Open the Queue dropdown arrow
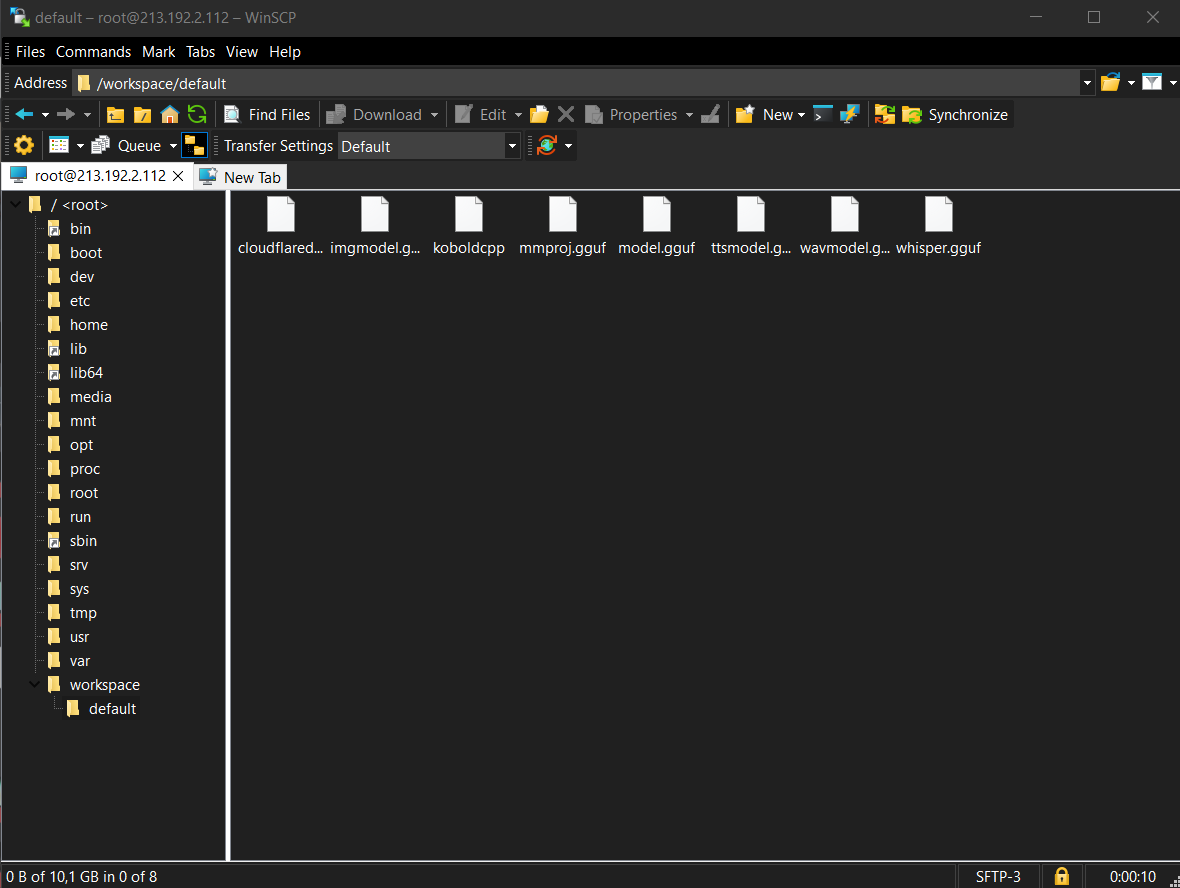 (x=173, y=146)
